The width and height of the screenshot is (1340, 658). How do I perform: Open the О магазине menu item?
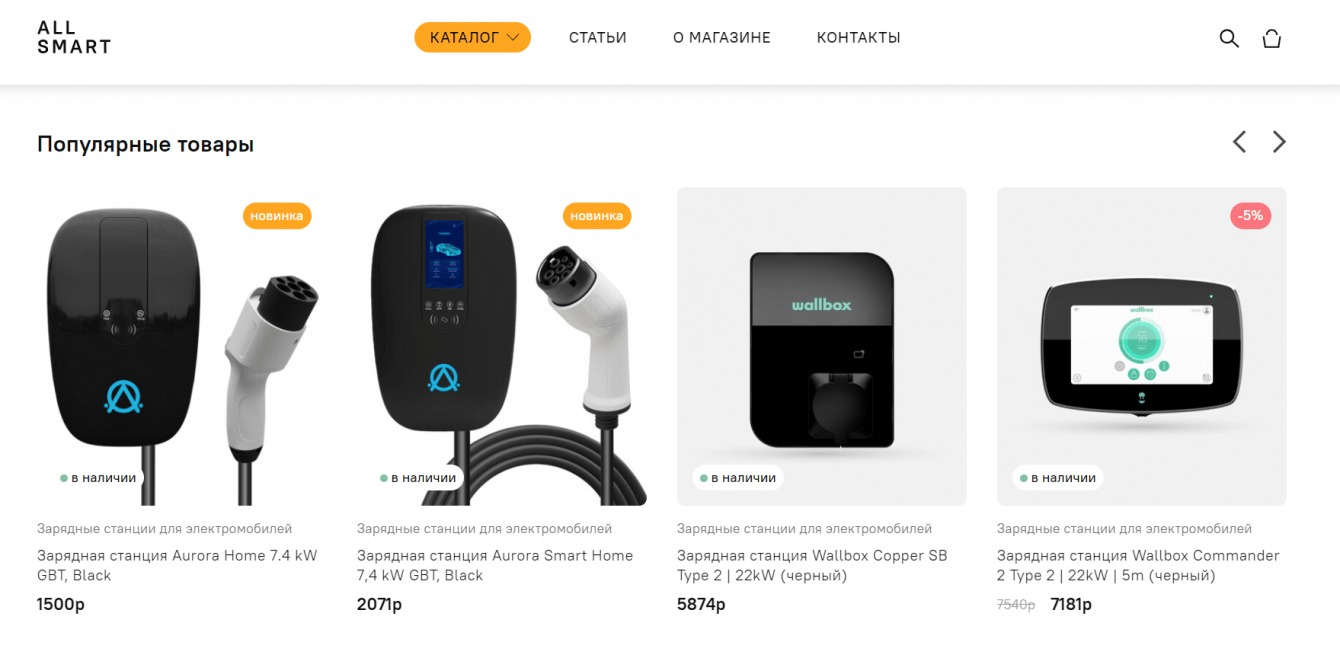[722, 38]
